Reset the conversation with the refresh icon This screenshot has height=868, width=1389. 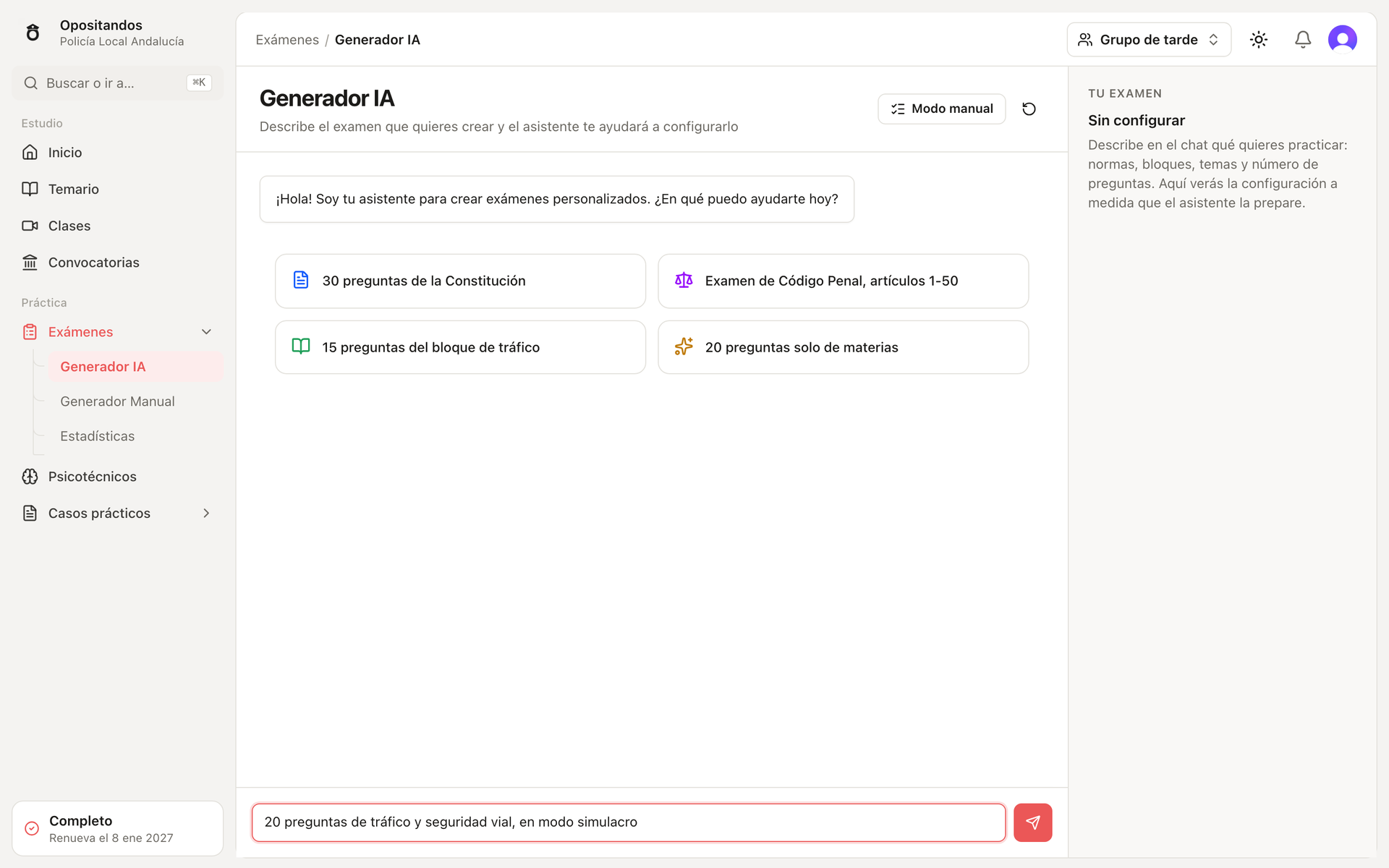[x=1029, y=109]
